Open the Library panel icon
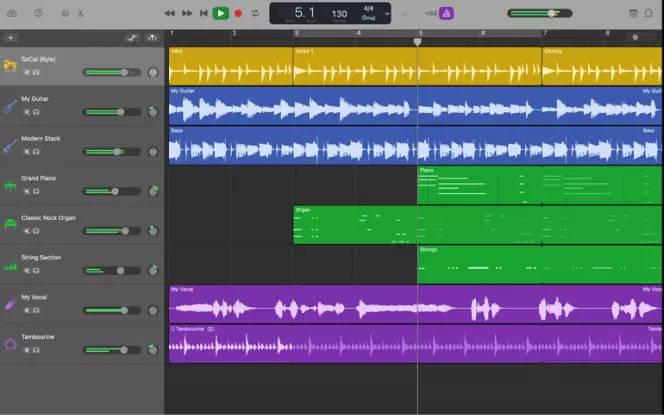Screen dimensions: 664x415 [12, 13]
